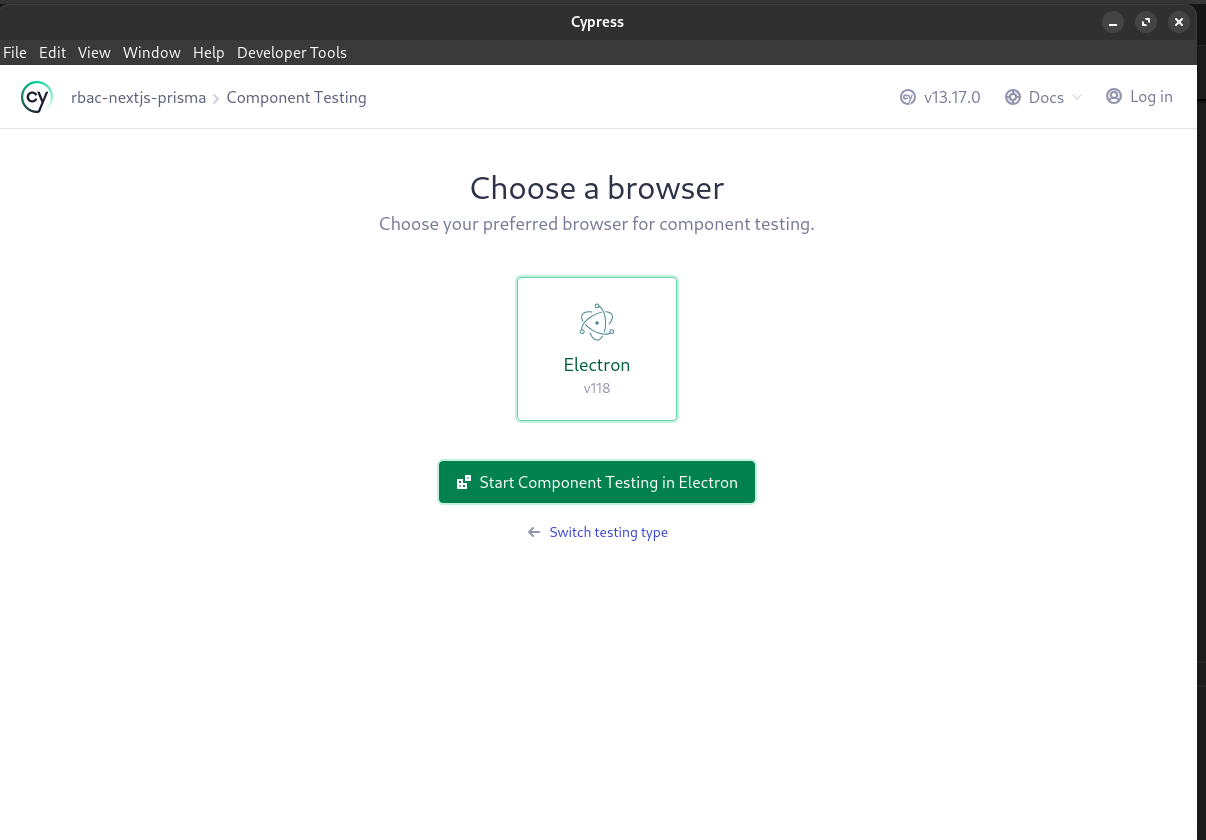The height and width of the screenshot is (840, 1206).
Task: Close the Cypress window
Action: tap(1180, 21)
